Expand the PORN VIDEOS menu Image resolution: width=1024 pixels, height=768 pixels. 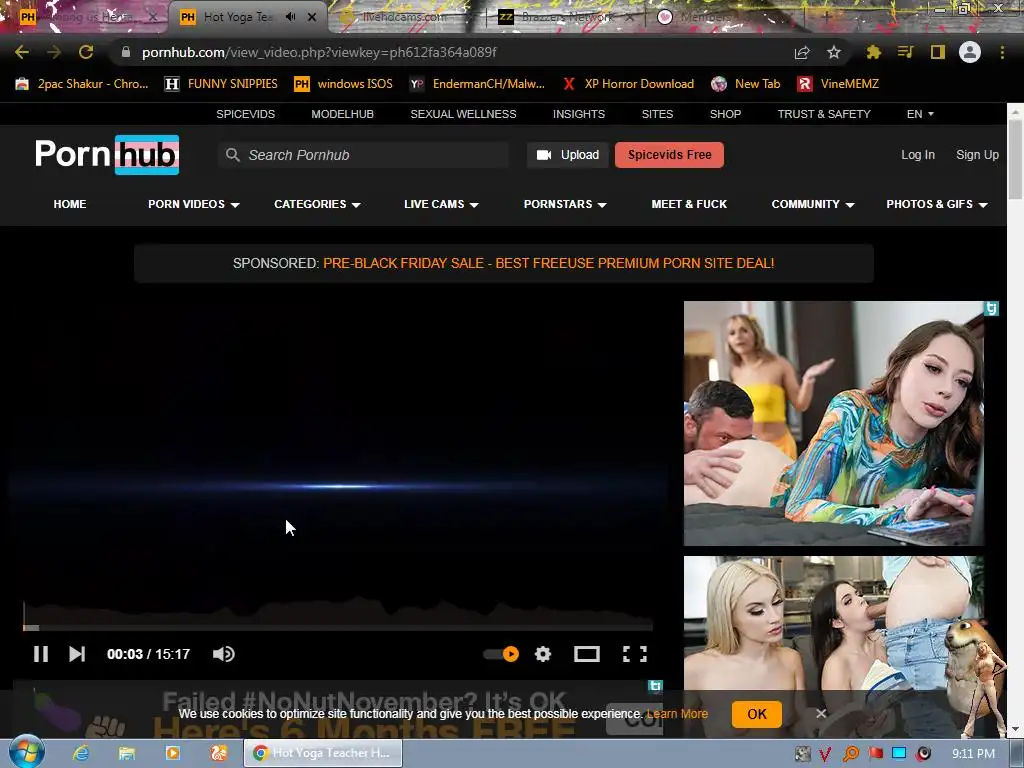193,204
